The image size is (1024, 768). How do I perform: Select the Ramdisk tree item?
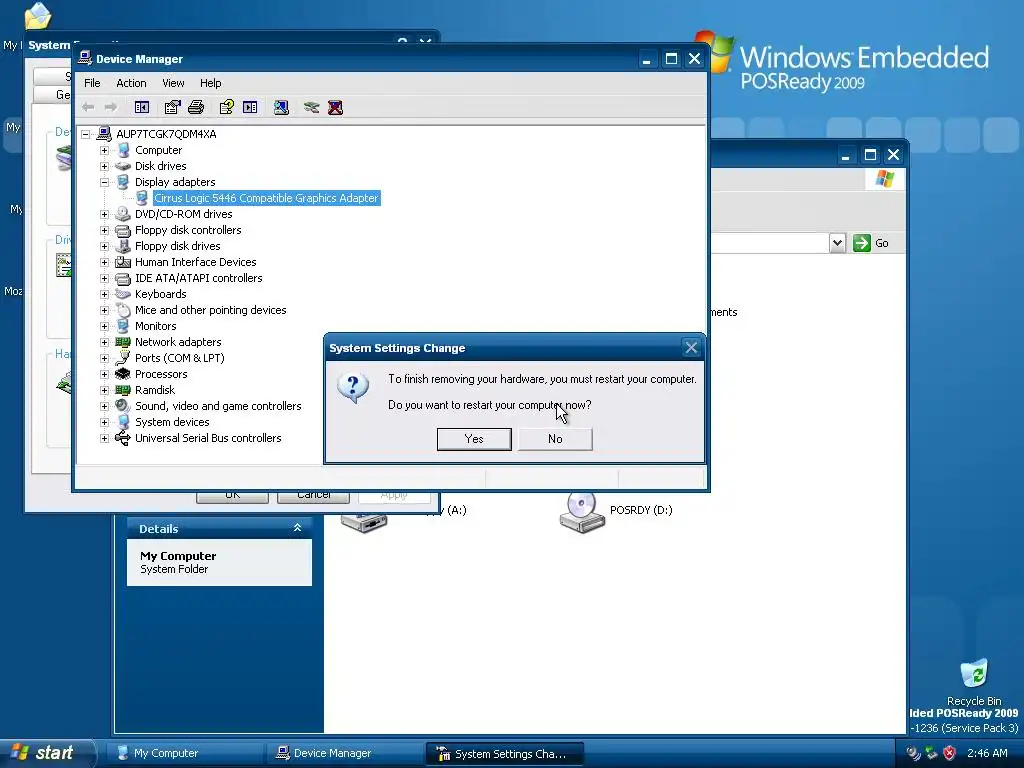(155, 390)
